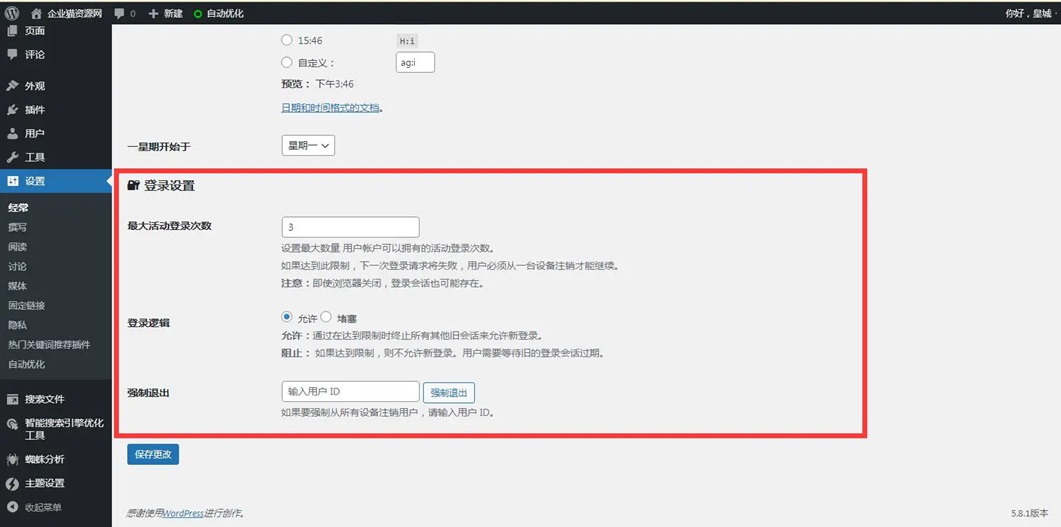Open the 经常 general settings submenu
Screen dimensions: 1061x527
(x=18, y=208)
